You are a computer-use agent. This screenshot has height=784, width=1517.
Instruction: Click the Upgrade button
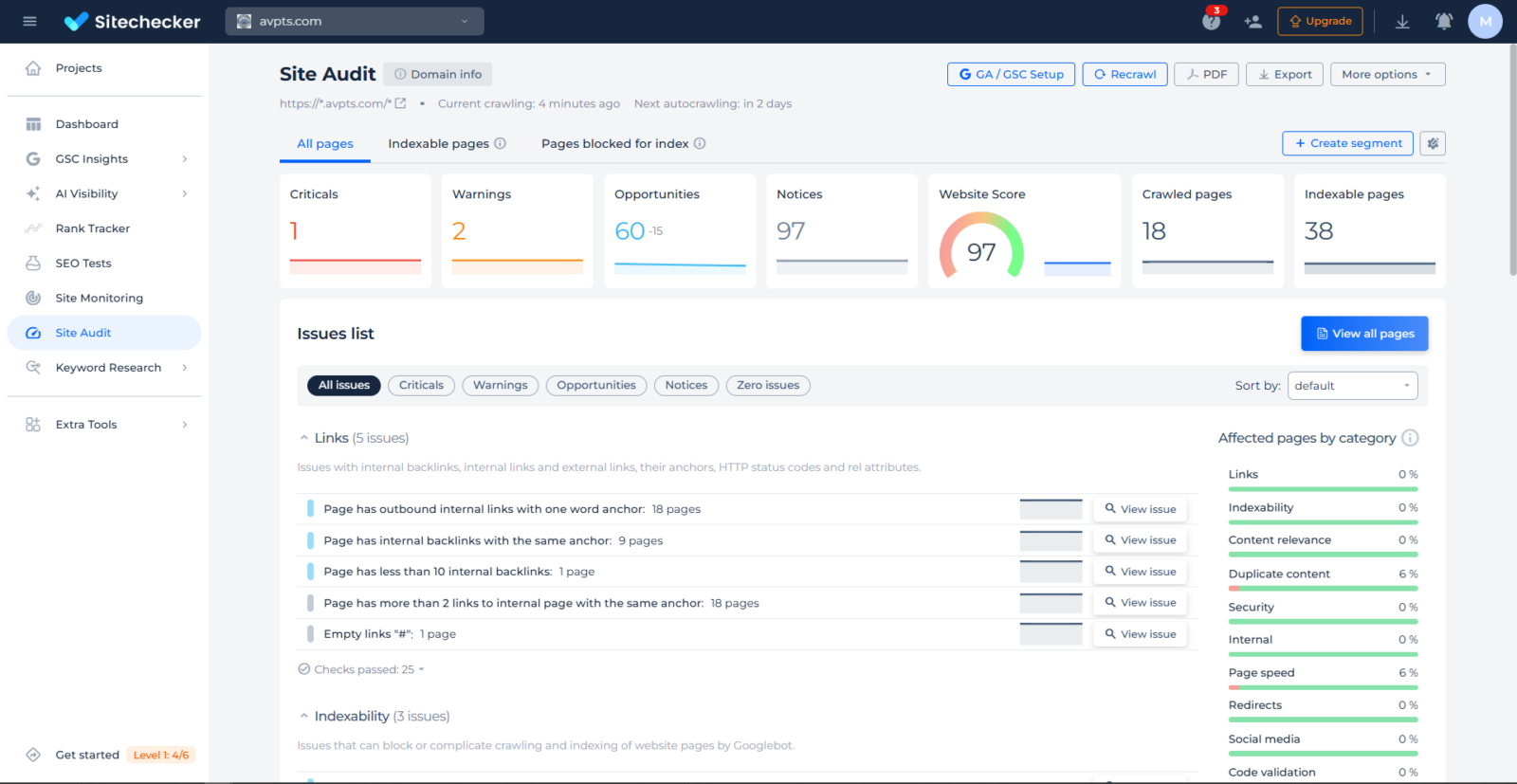pyautogui.click(x=1320, y=21)
